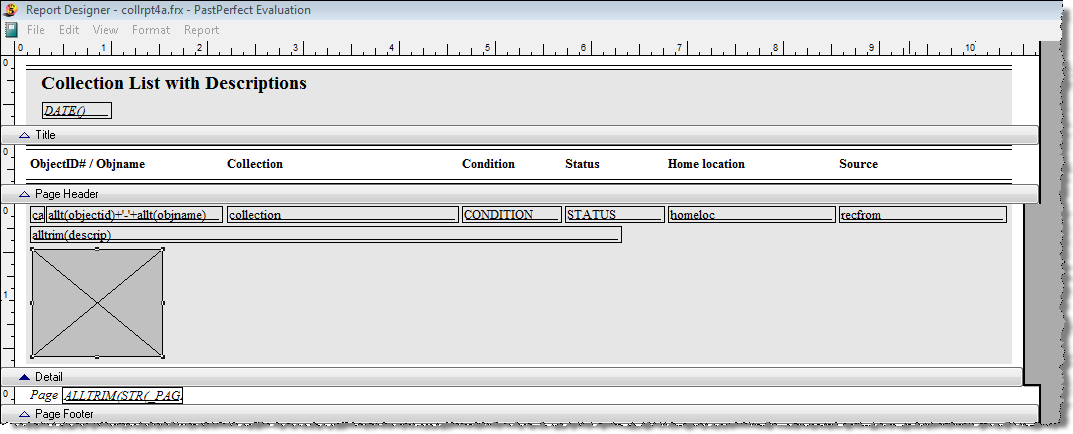Screen dimensions: 1073x434
Task: Select the Page Footer band bar
Action: tap(519, 413)
